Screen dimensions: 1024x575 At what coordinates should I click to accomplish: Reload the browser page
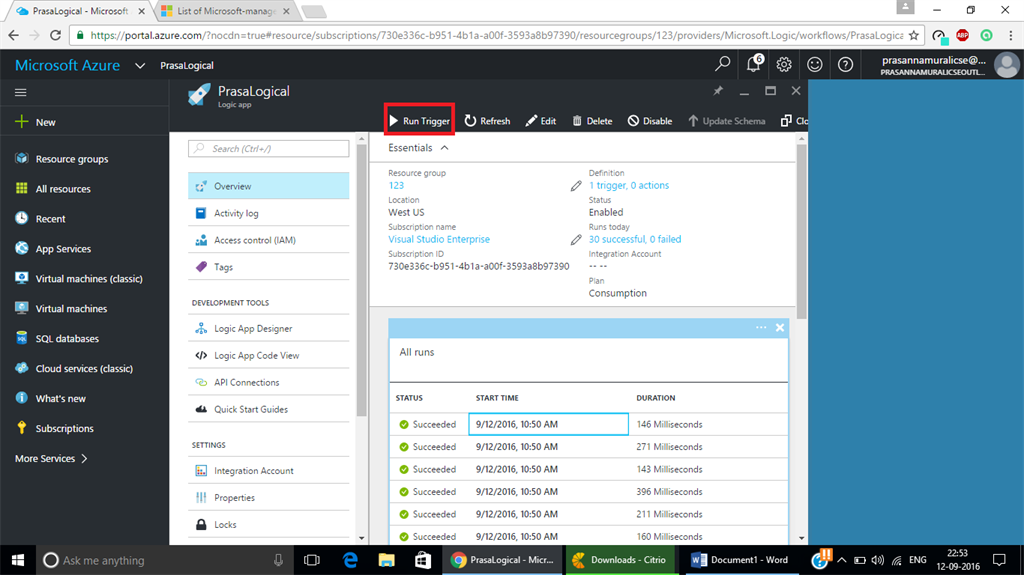point(56,35)
